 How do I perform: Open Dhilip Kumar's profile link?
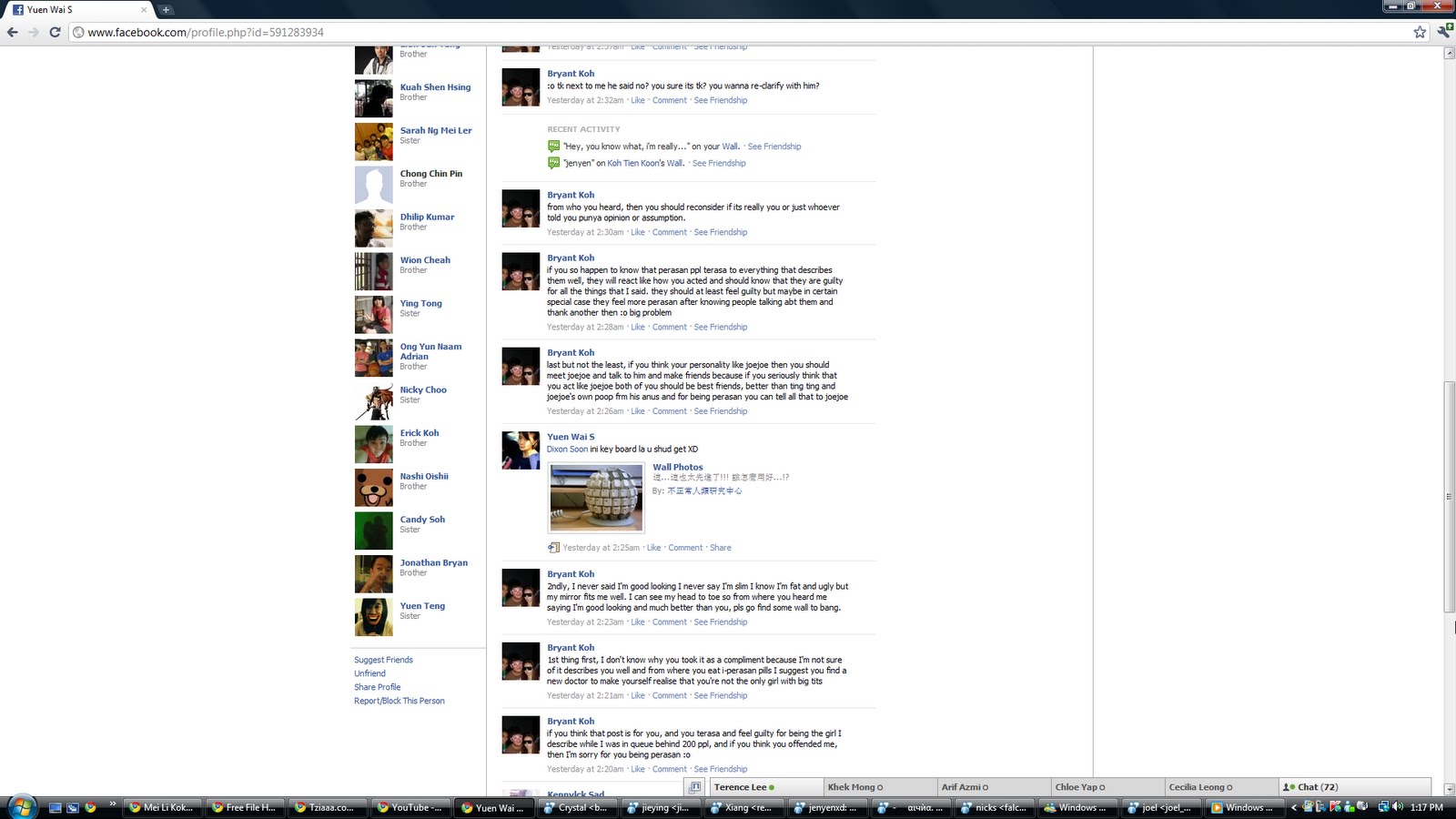coord(427,217)
